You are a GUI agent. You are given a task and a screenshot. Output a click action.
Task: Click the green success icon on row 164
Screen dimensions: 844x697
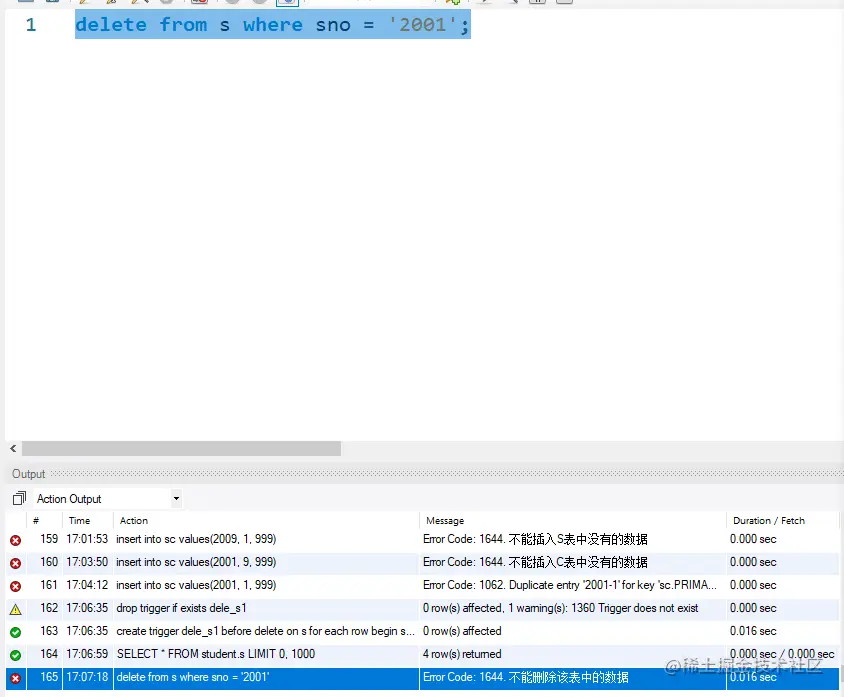(x=16, y=655)
